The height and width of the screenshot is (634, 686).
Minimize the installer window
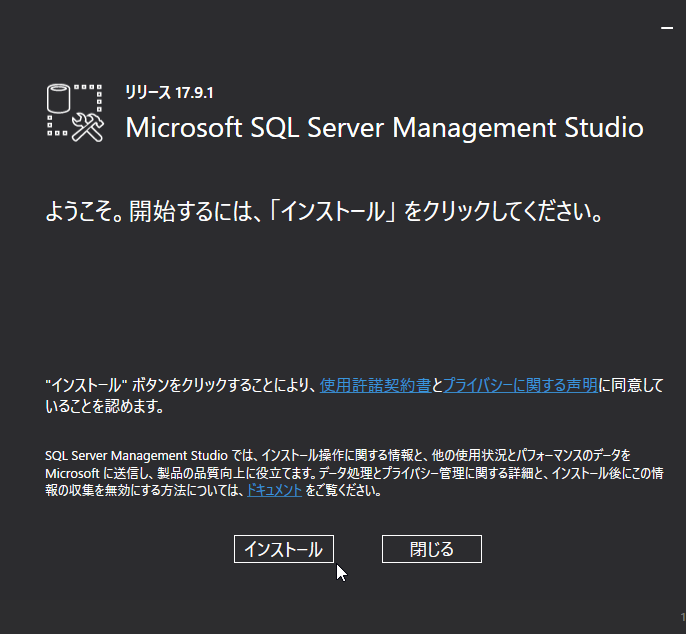point(667,30)
